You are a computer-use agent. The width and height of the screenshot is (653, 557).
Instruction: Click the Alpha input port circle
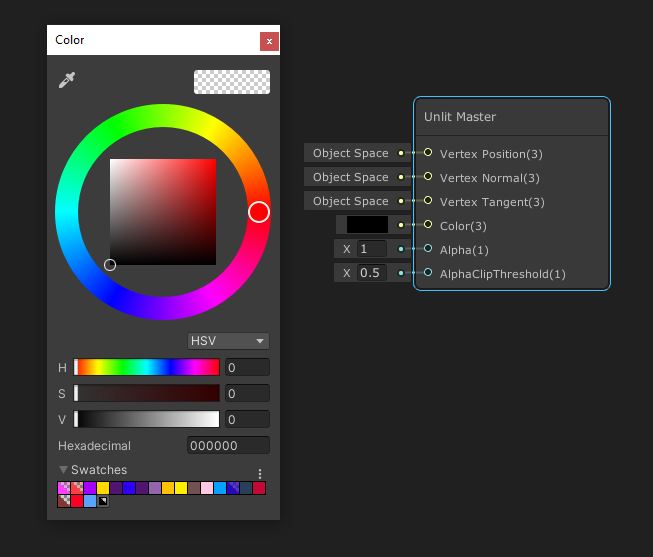click(428, 249)
